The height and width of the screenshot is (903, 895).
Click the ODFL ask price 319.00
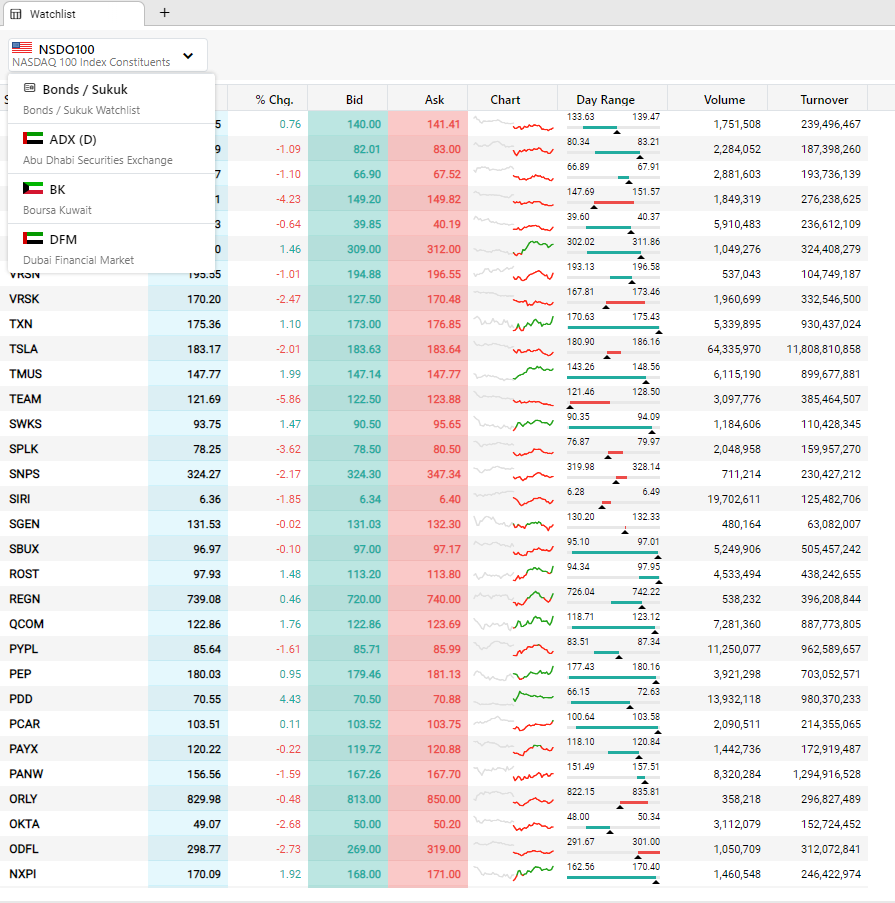tap(444, 849)
